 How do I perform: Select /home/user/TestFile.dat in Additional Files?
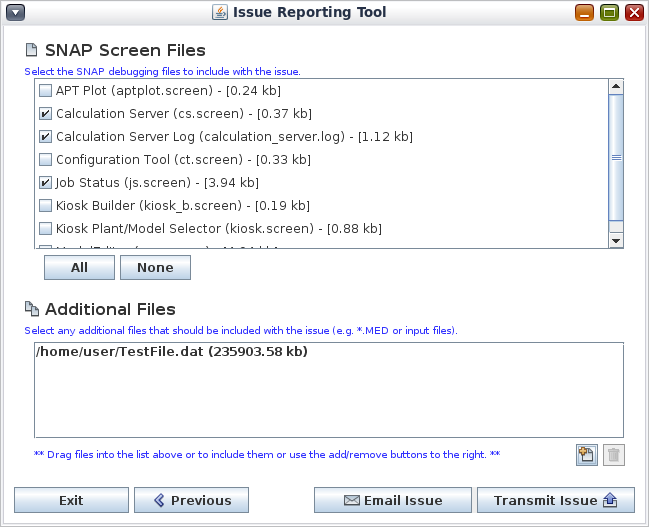click(x=171, y=352)
